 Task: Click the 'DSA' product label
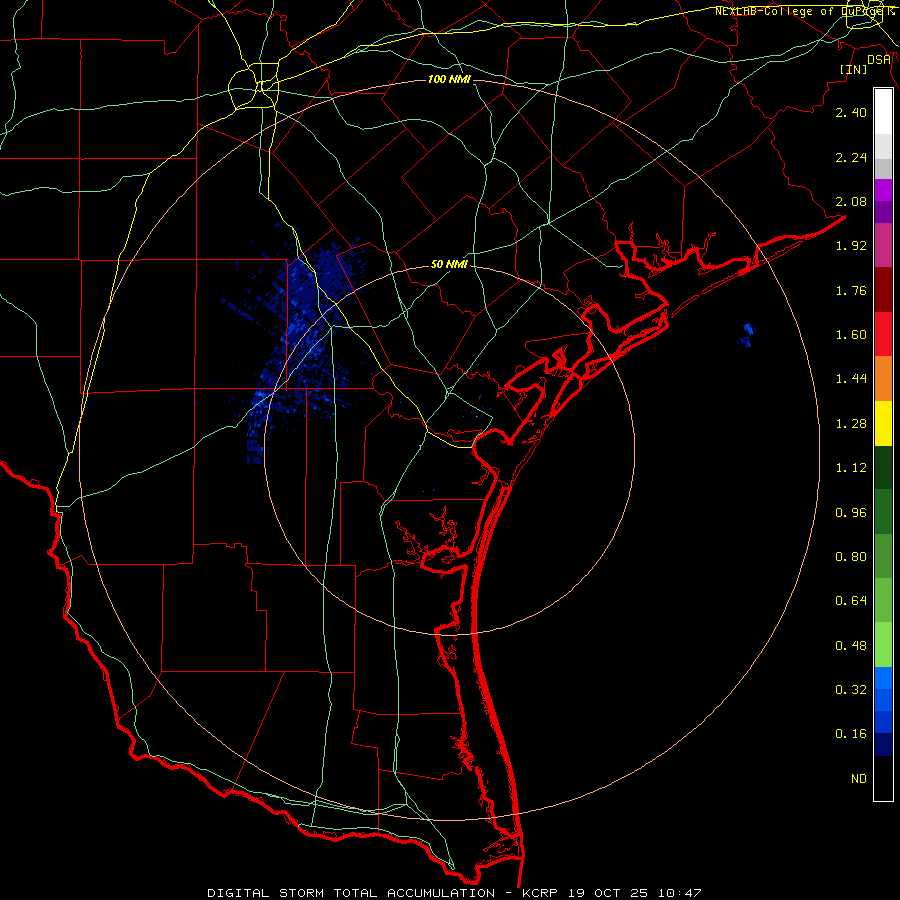coord(879,60)
